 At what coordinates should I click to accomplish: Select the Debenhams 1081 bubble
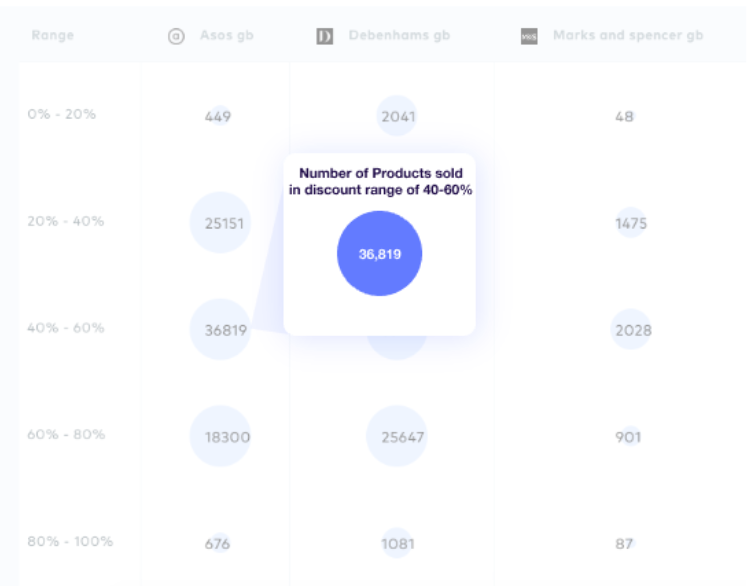(x=397, y=543)
